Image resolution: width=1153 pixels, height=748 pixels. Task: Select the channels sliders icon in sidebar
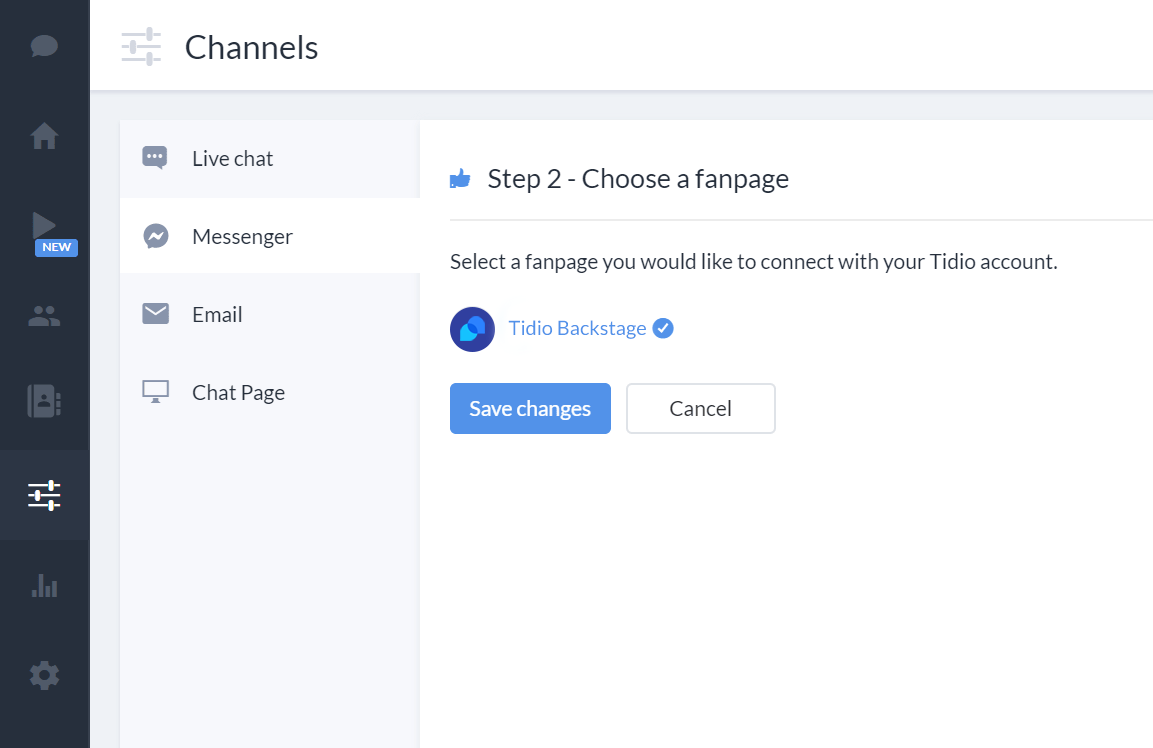(44, 495)
